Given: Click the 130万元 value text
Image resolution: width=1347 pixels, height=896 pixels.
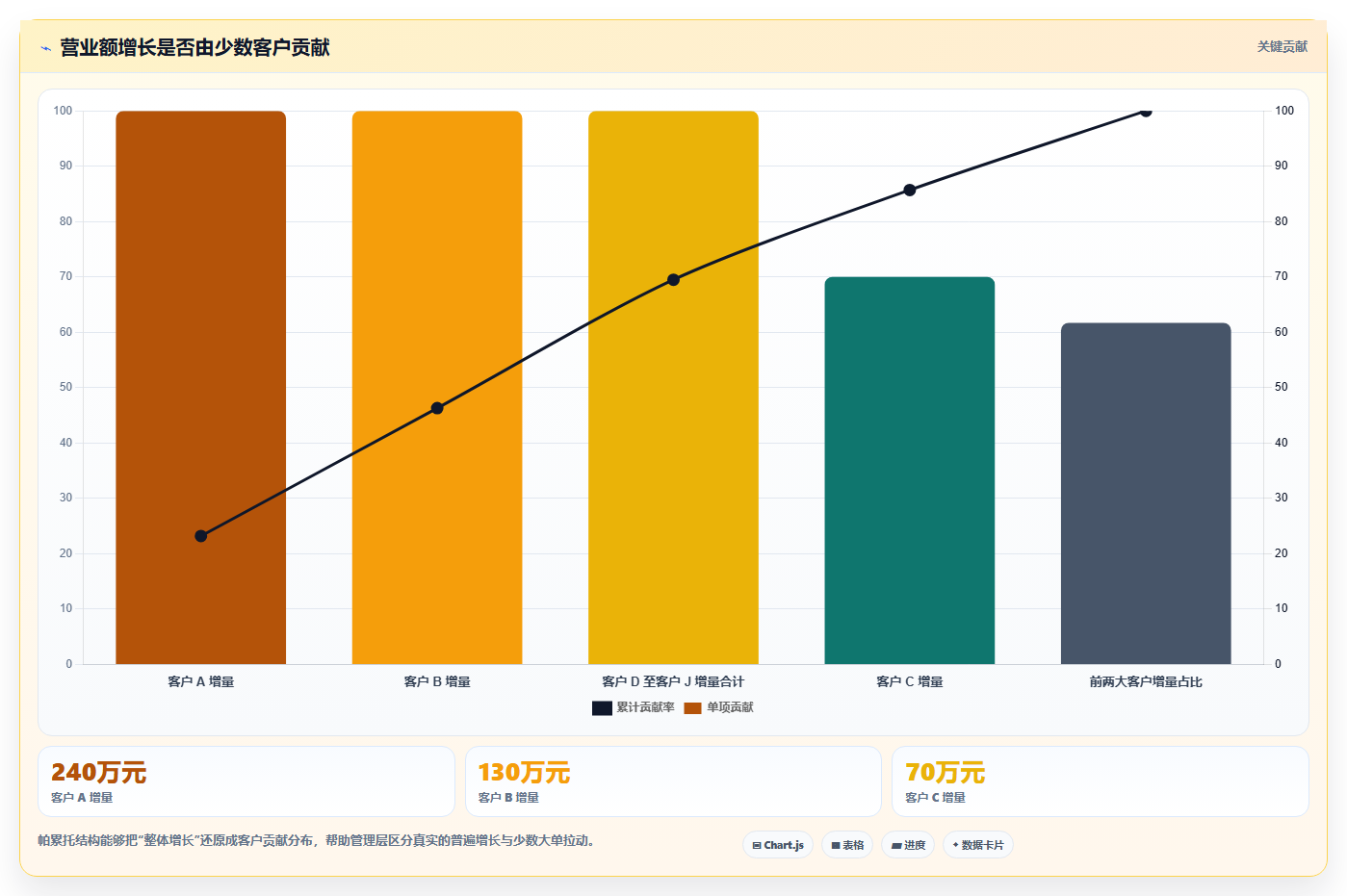Looking at the screenshot, I should click(x=524, y=773).
